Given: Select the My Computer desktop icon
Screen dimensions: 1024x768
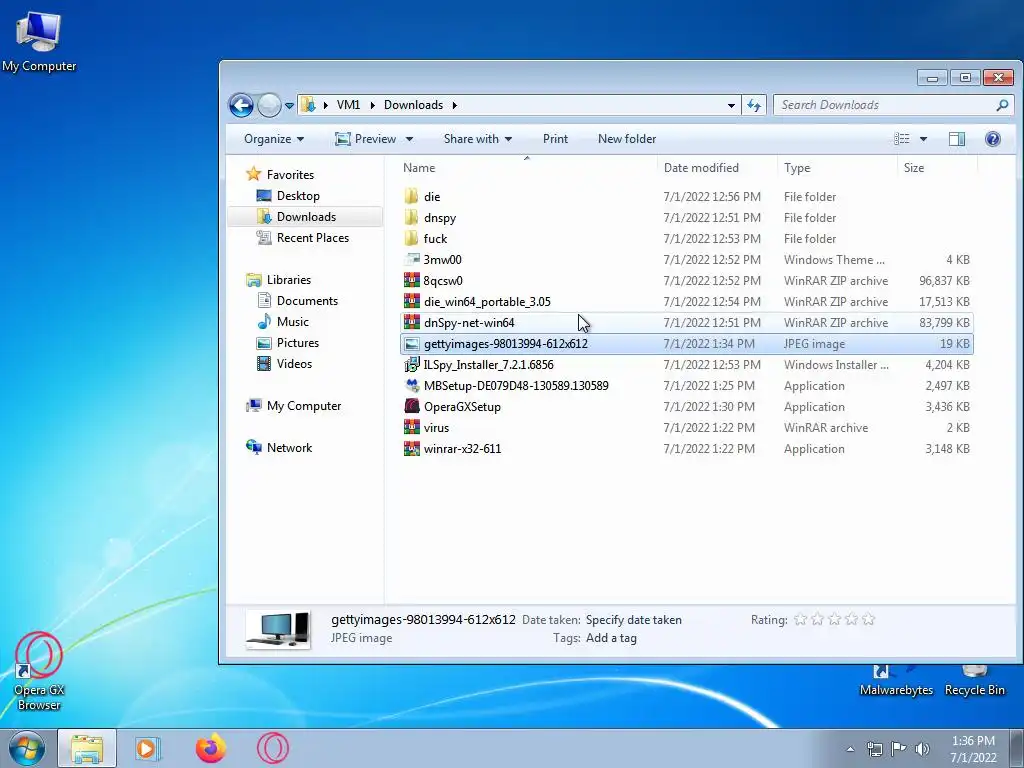Looking at the screenshot, I should [x=39, y=40].
